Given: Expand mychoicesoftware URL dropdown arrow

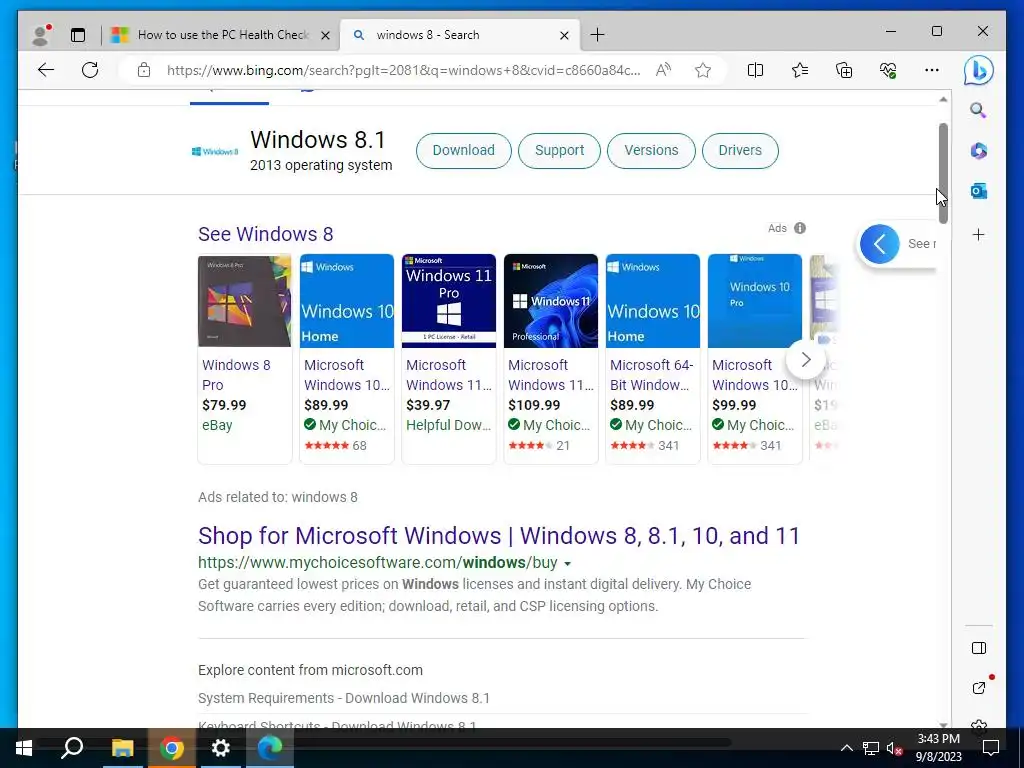Looking at the screenshot, I should click(568, 564).
